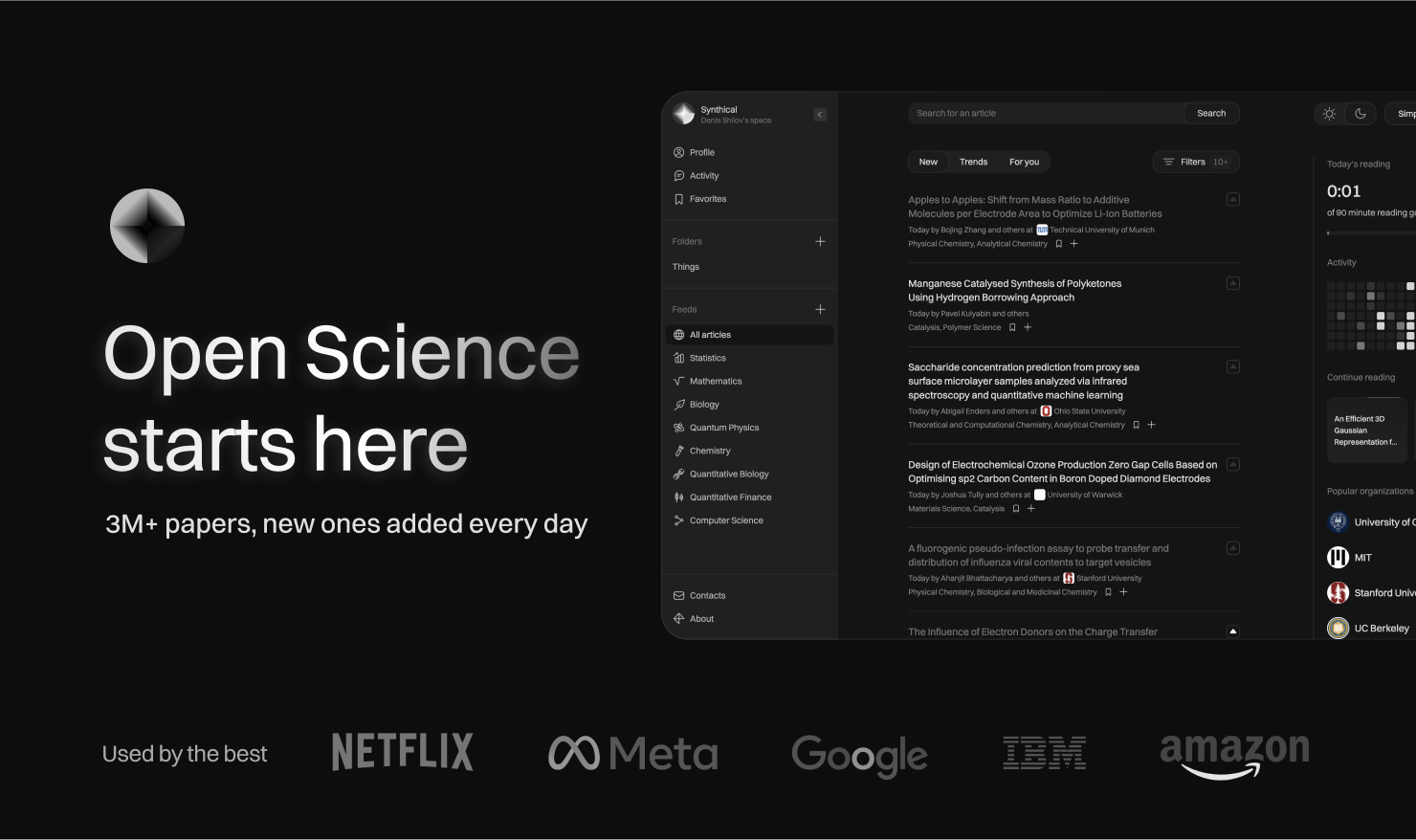Viewport: 1416px width, 840px height.
Task: Click the Materials Science category tag
Action: click(x=940, y=509)
